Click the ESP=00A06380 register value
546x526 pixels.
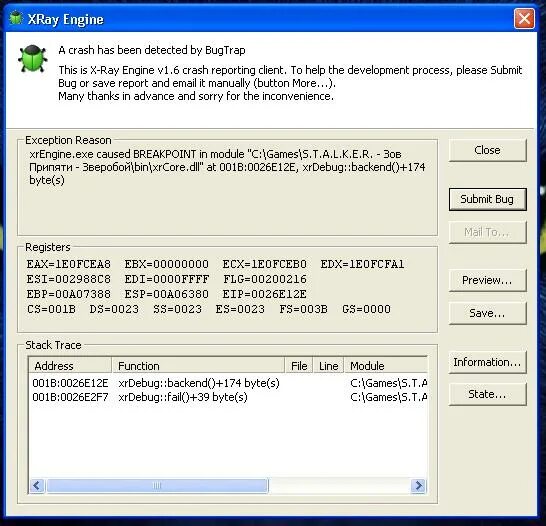[x=167, y=294]
